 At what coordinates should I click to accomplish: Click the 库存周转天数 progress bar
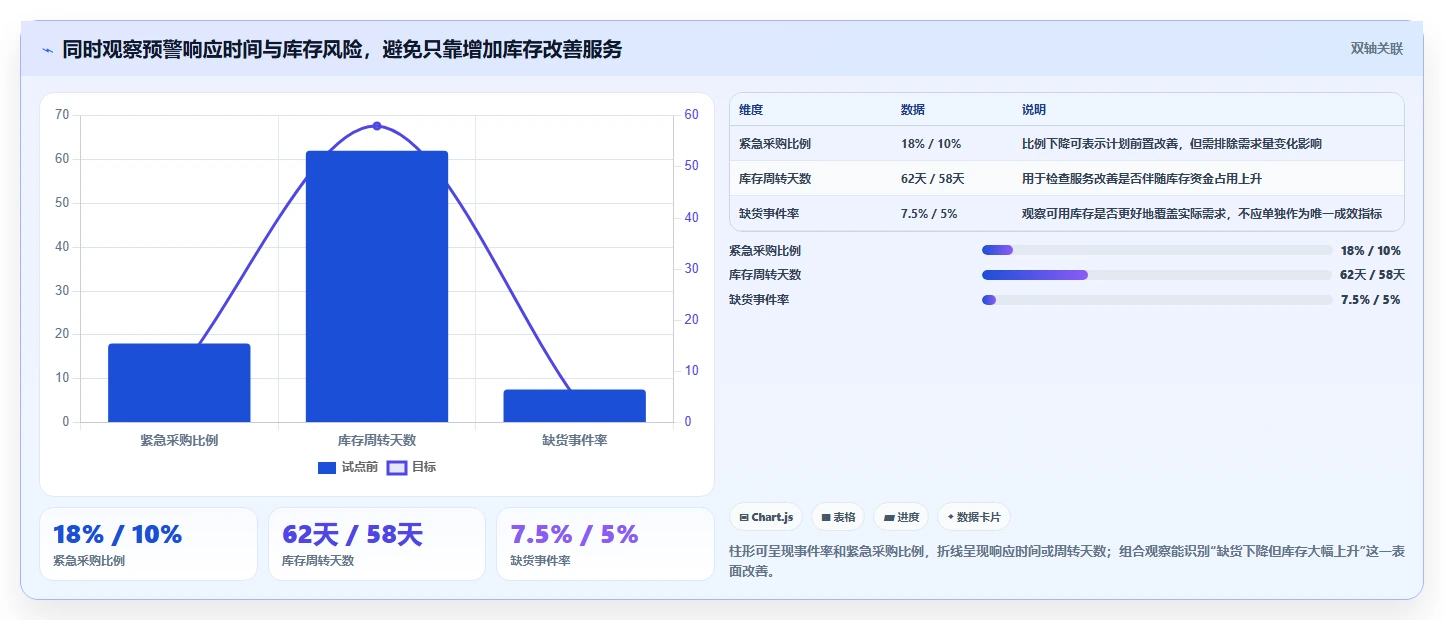pyautogui.click(x=1157, y=275)
